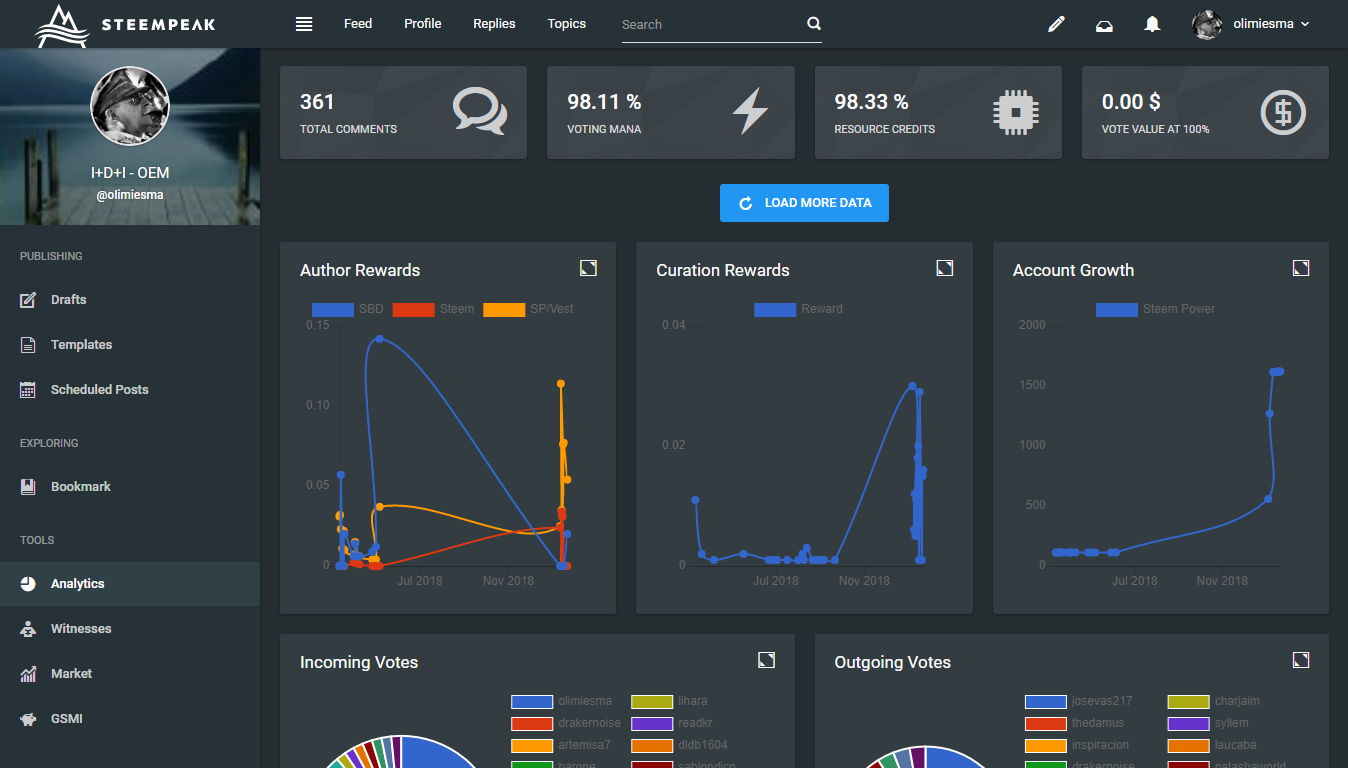Click the search magnifier icon
The height and width of the screenshot is (768, 1348).
click(x=814, y=24)
